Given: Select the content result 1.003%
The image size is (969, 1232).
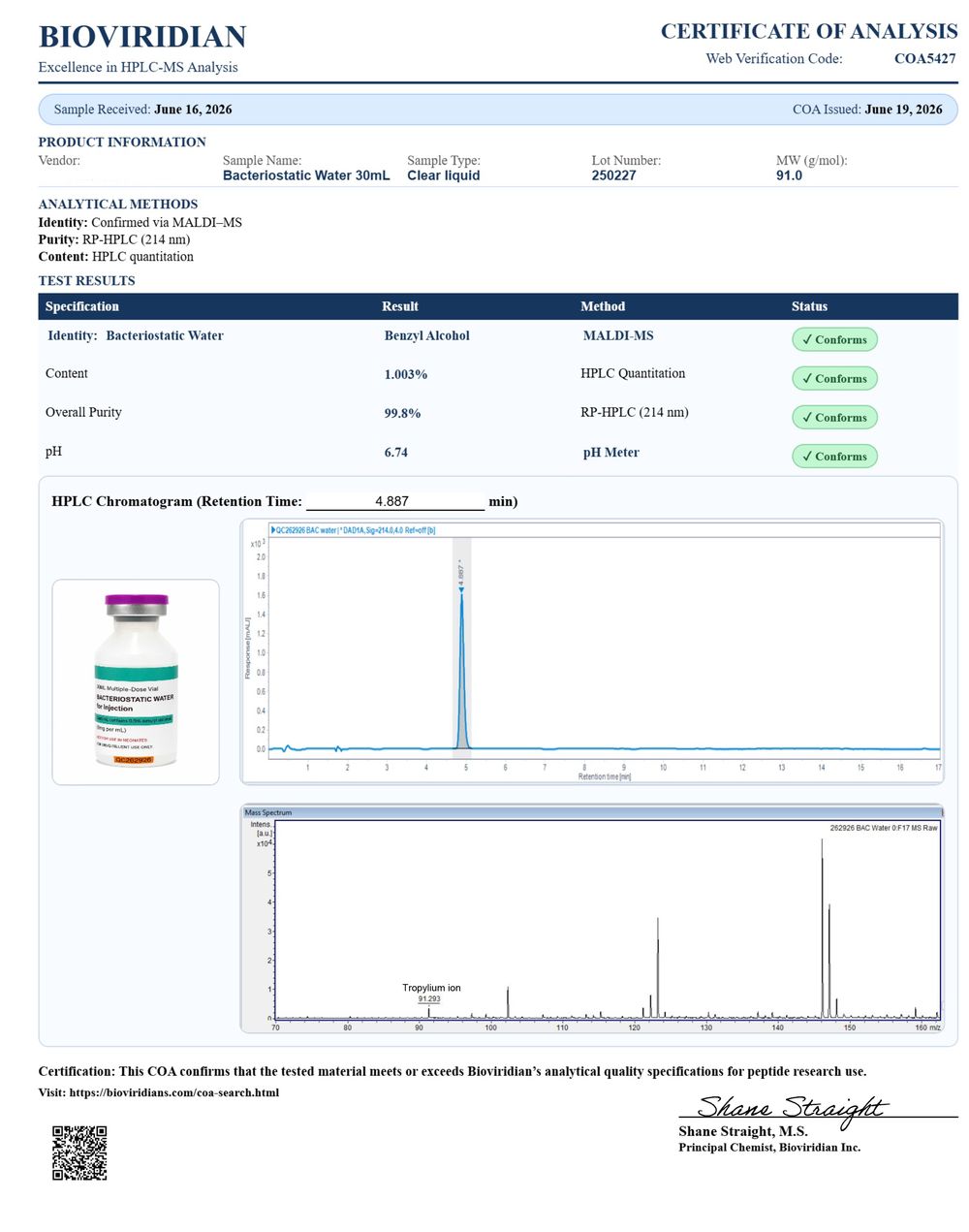Looking at the screenshot, I should click(406, 374).
